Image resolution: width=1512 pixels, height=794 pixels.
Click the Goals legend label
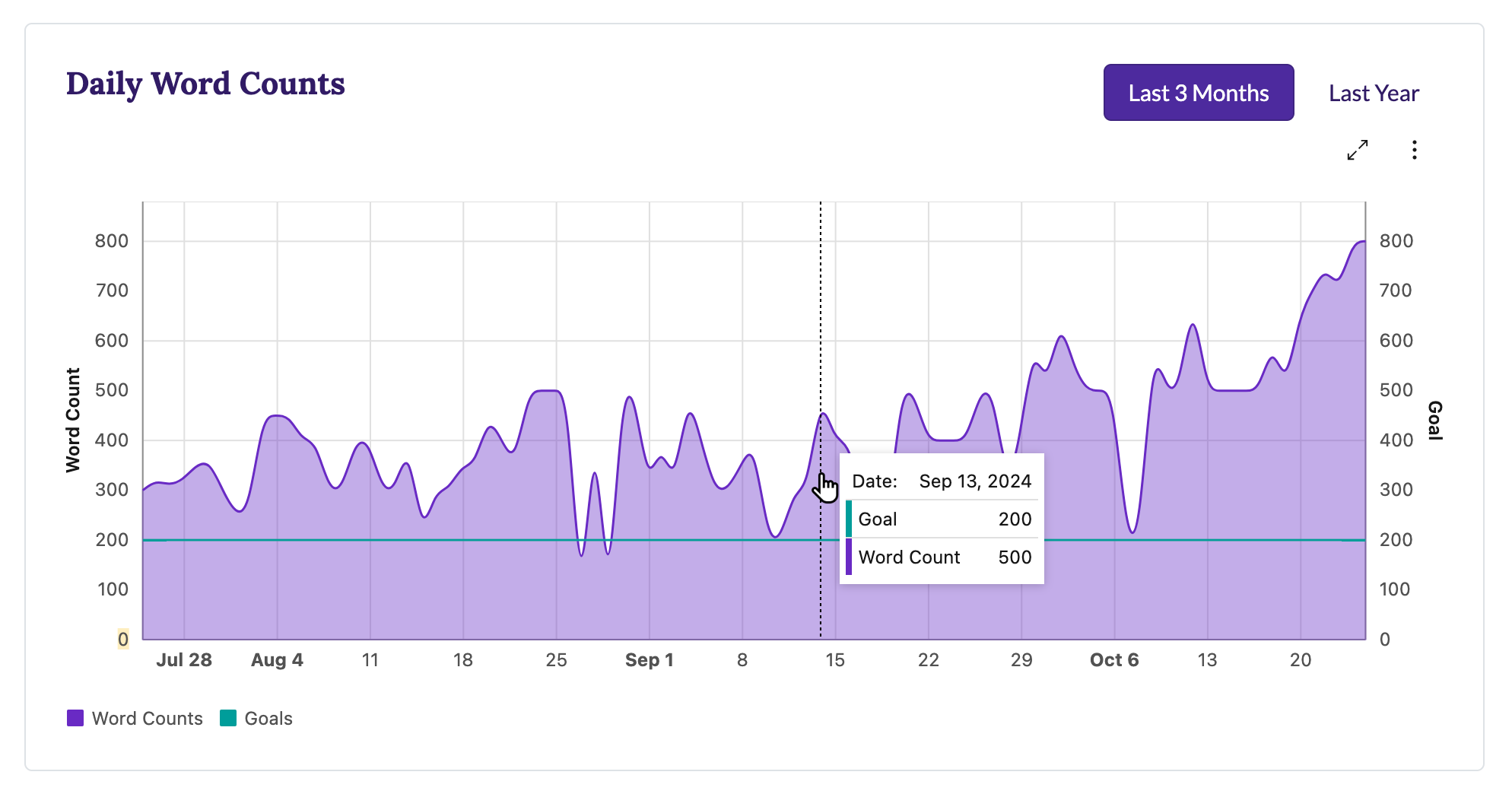click(268, 718)
